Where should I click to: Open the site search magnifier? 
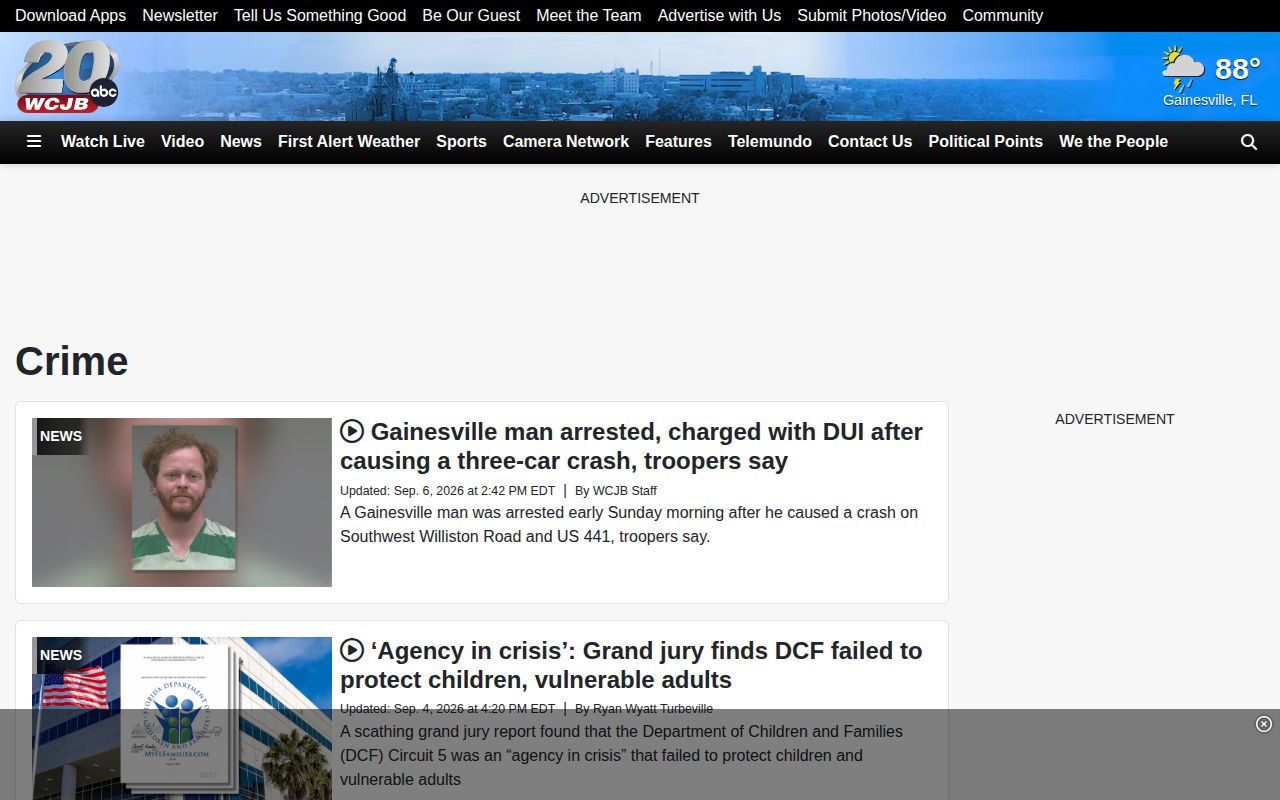(1249, 142)
